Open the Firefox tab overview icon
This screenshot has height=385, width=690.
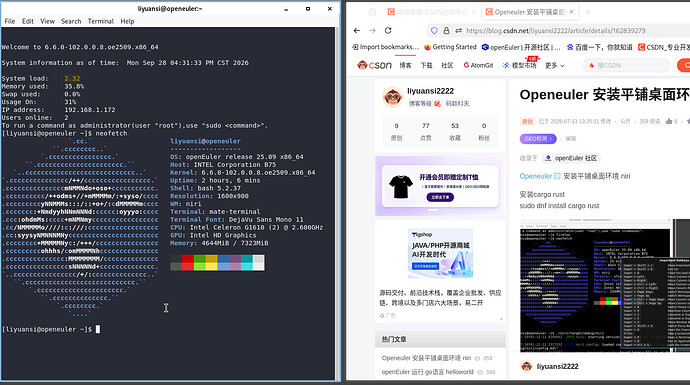pyautogui.click(x=372, y=12)
